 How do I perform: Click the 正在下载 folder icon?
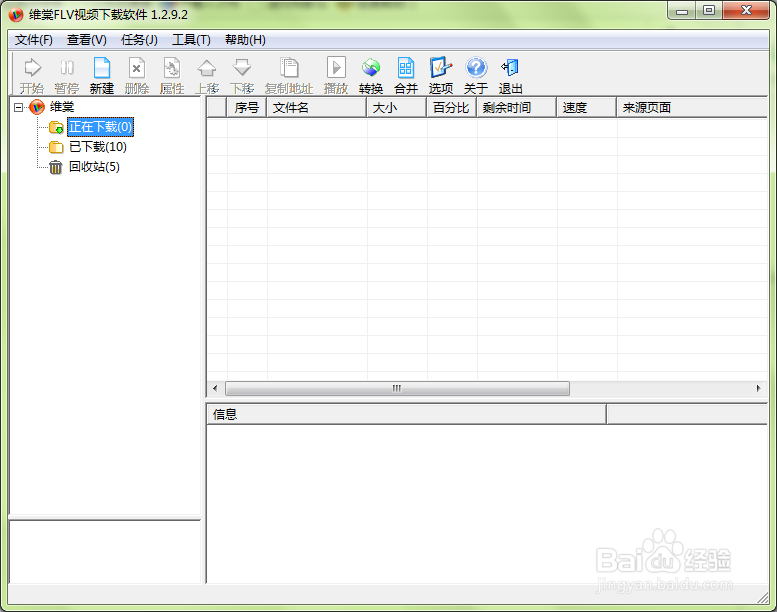(x=56, y=127)
